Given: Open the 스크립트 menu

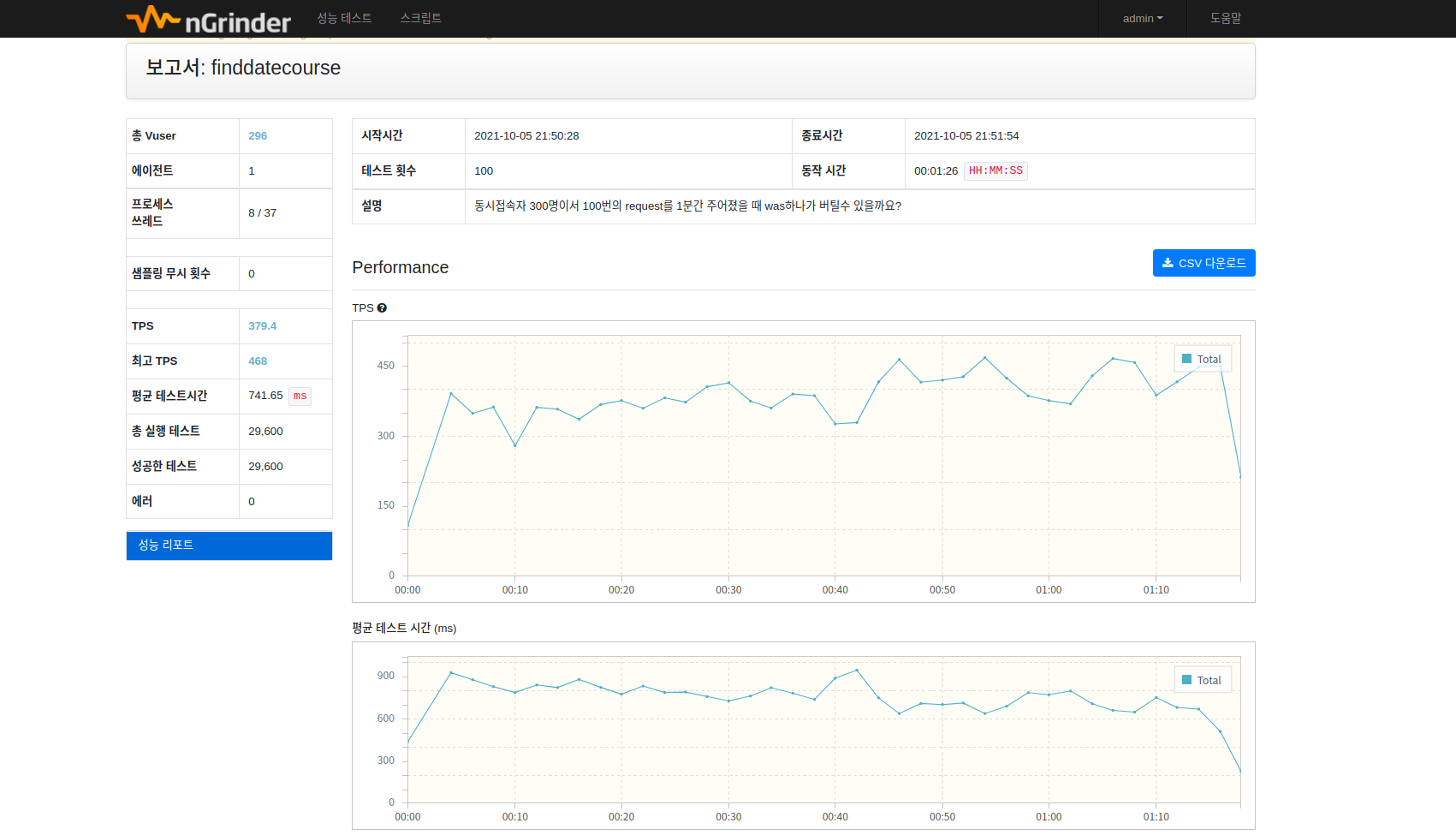Looking at the screenshot, I should click(x=421, y=18).
